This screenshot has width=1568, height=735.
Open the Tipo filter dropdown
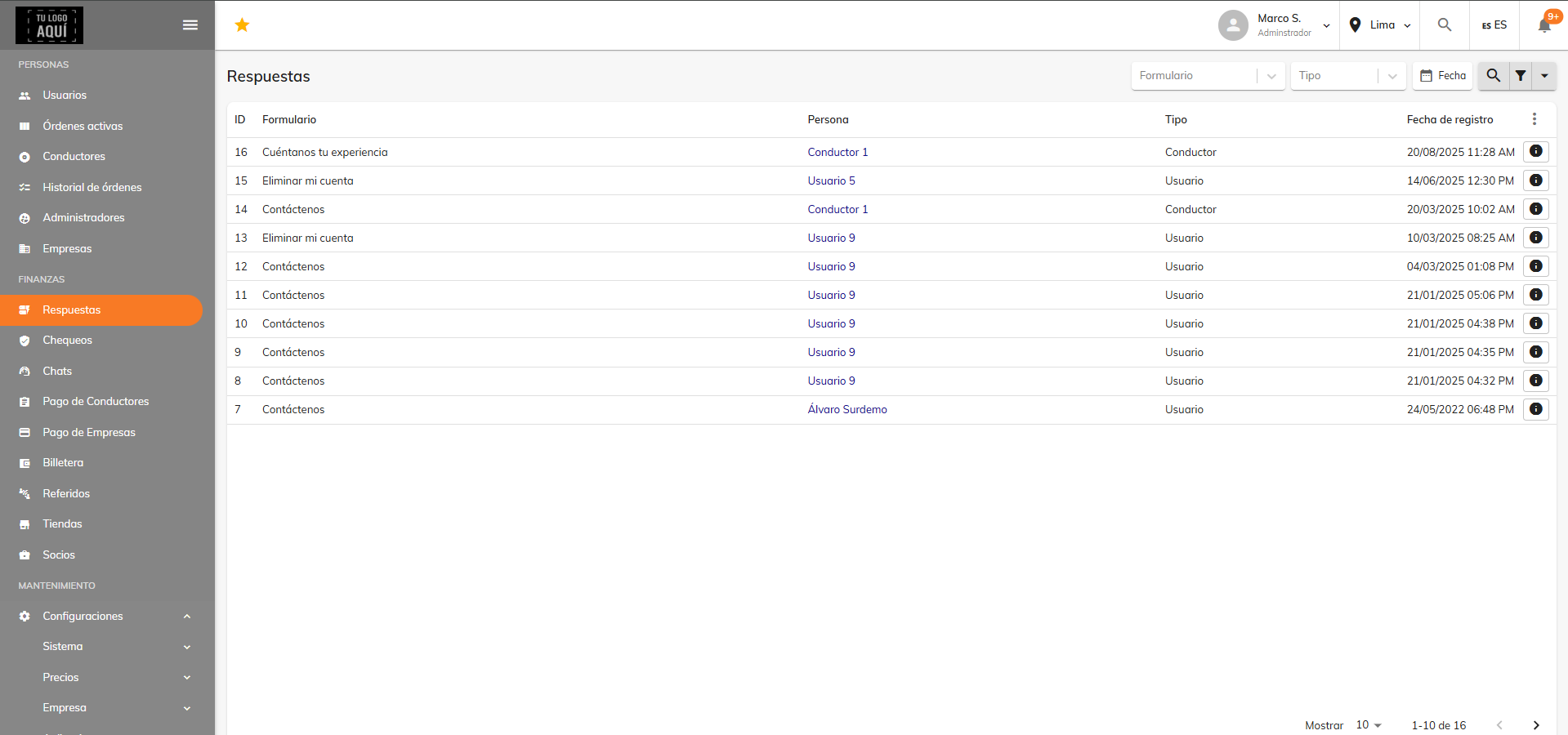tap(1348, 76)
